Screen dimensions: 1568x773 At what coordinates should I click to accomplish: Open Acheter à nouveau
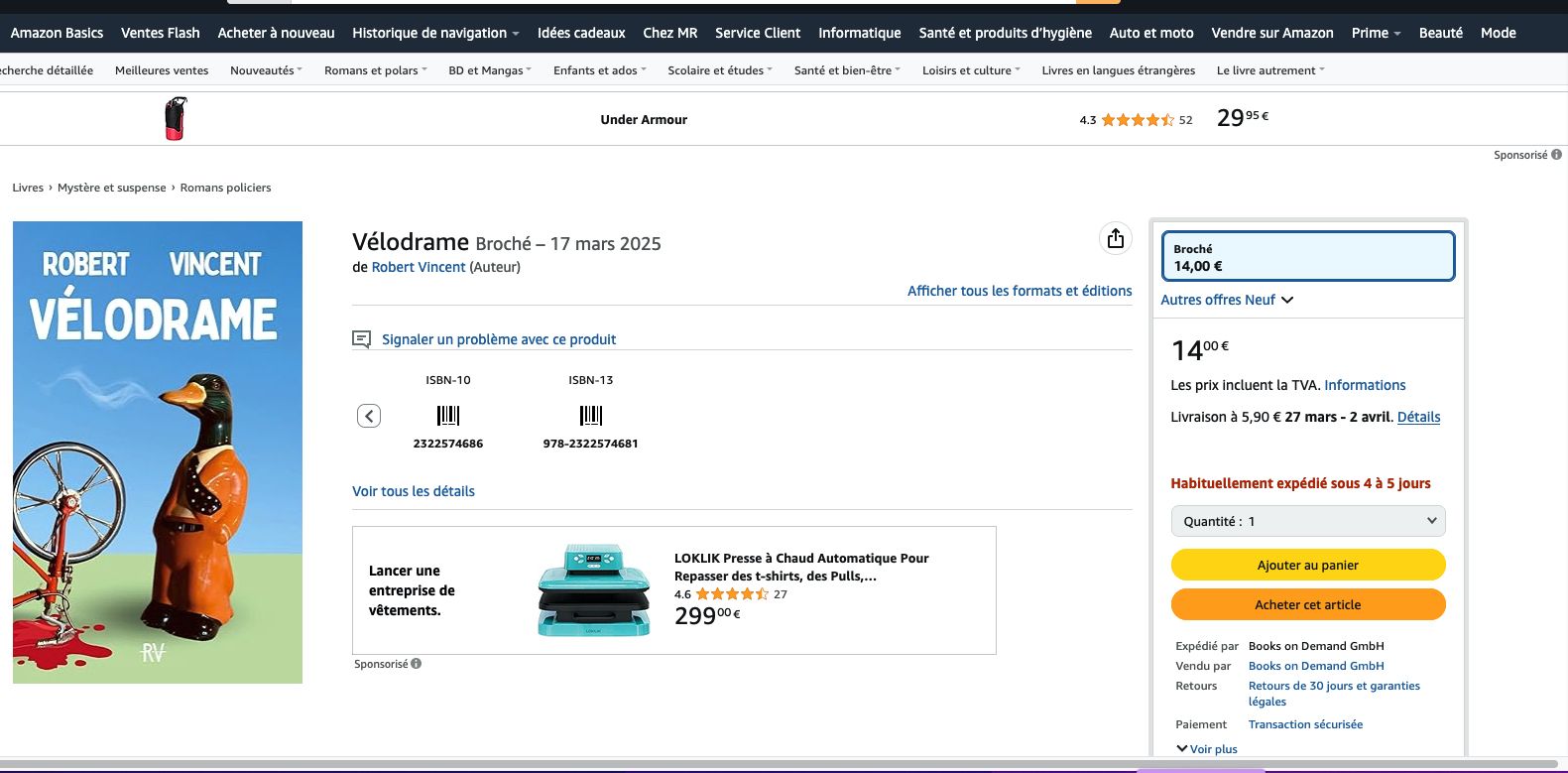coord(276,33)
